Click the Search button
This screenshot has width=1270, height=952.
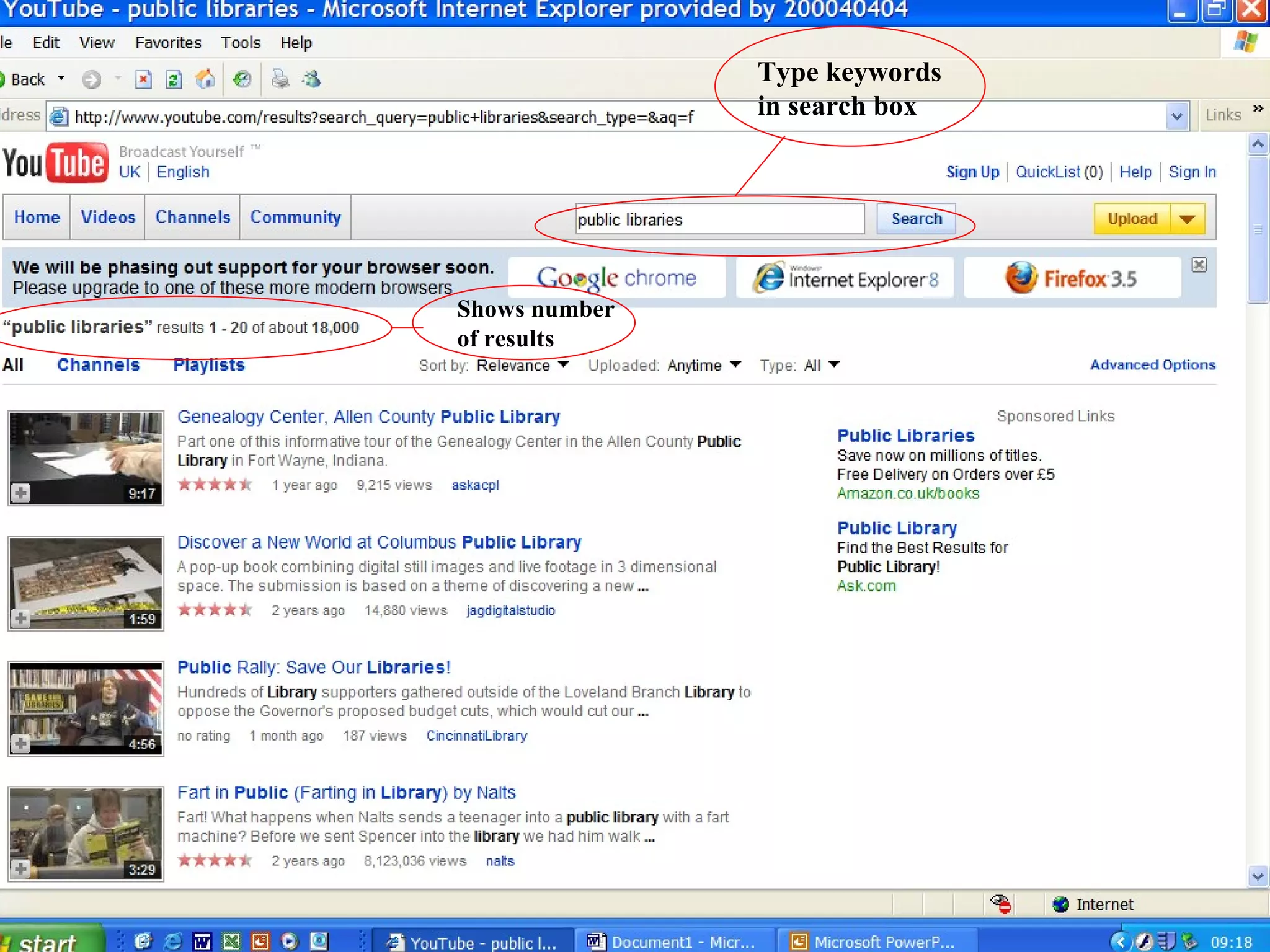point(916,219)
